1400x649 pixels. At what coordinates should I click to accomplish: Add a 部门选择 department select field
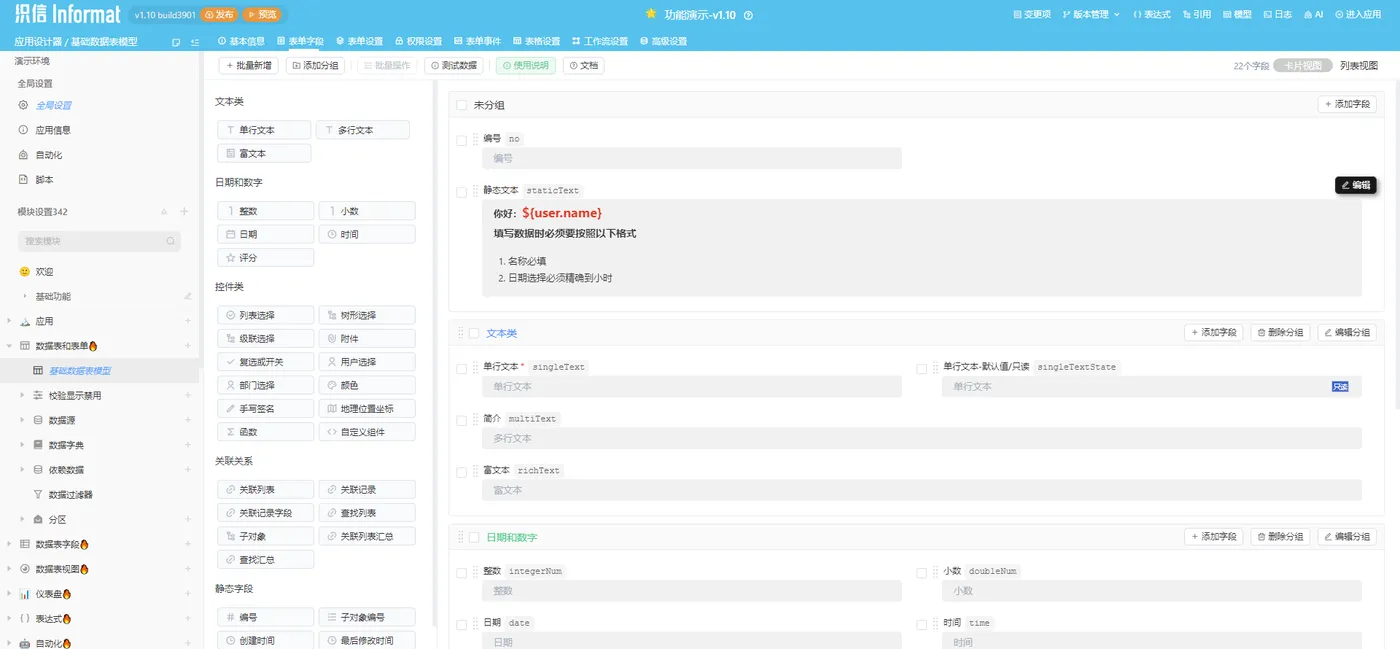click(x=265, y=385)
